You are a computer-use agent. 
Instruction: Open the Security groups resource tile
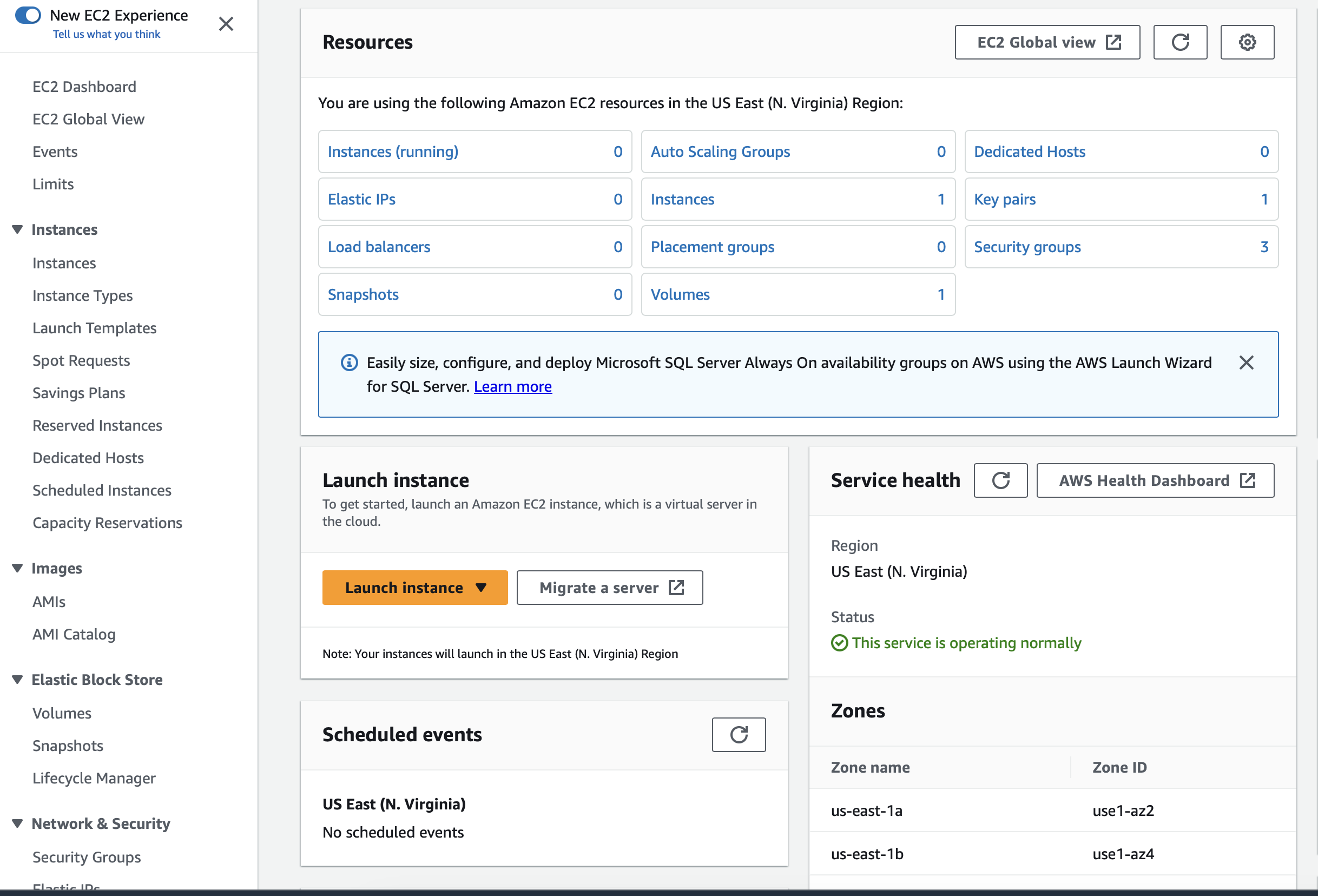(x=1121, y=247)
